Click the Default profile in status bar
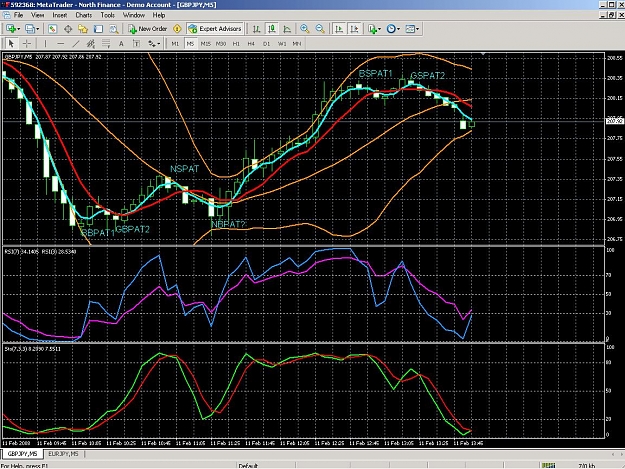The image size is (625, 469). 248,465
